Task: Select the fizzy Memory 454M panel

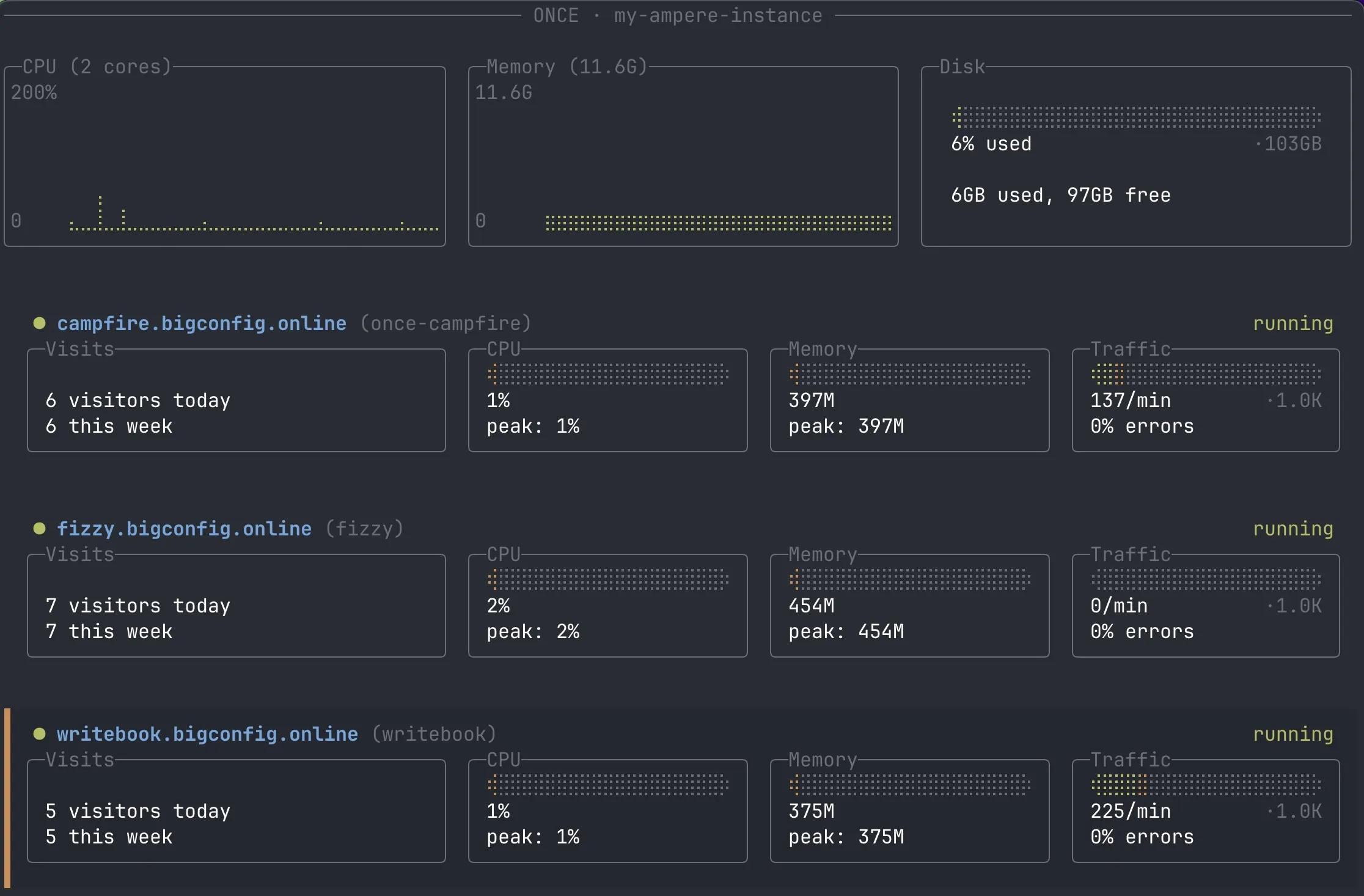Action: click(x=909, y=606)
